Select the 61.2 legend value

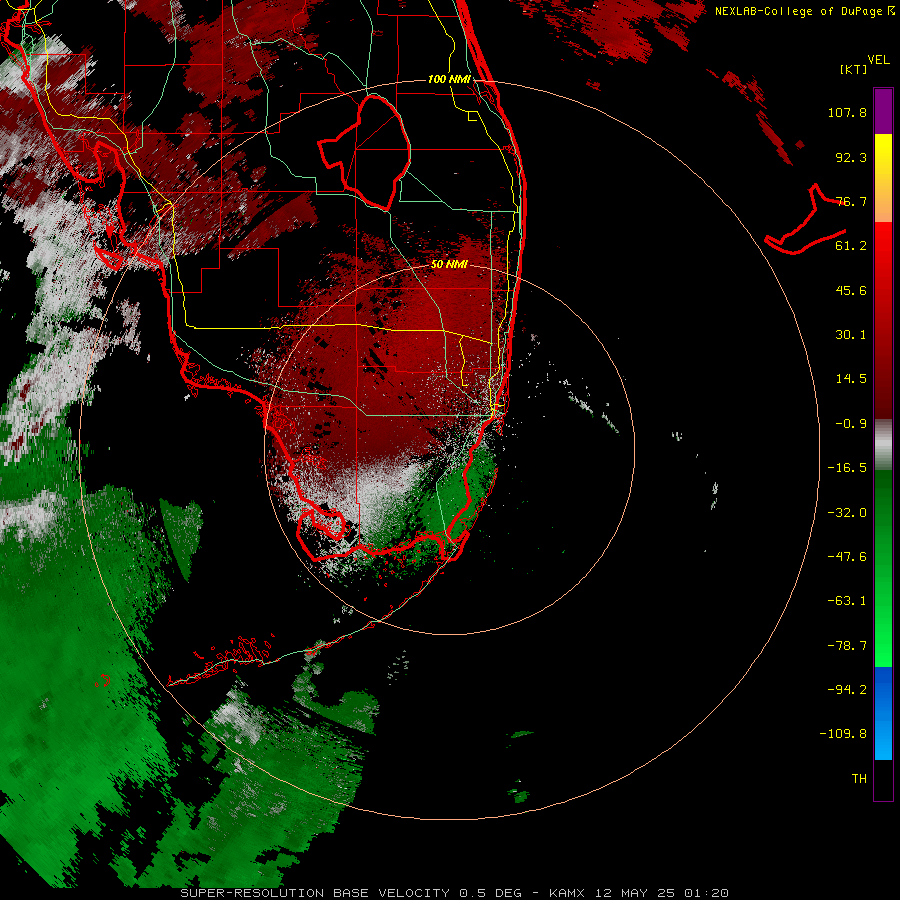tap(851, 246)
